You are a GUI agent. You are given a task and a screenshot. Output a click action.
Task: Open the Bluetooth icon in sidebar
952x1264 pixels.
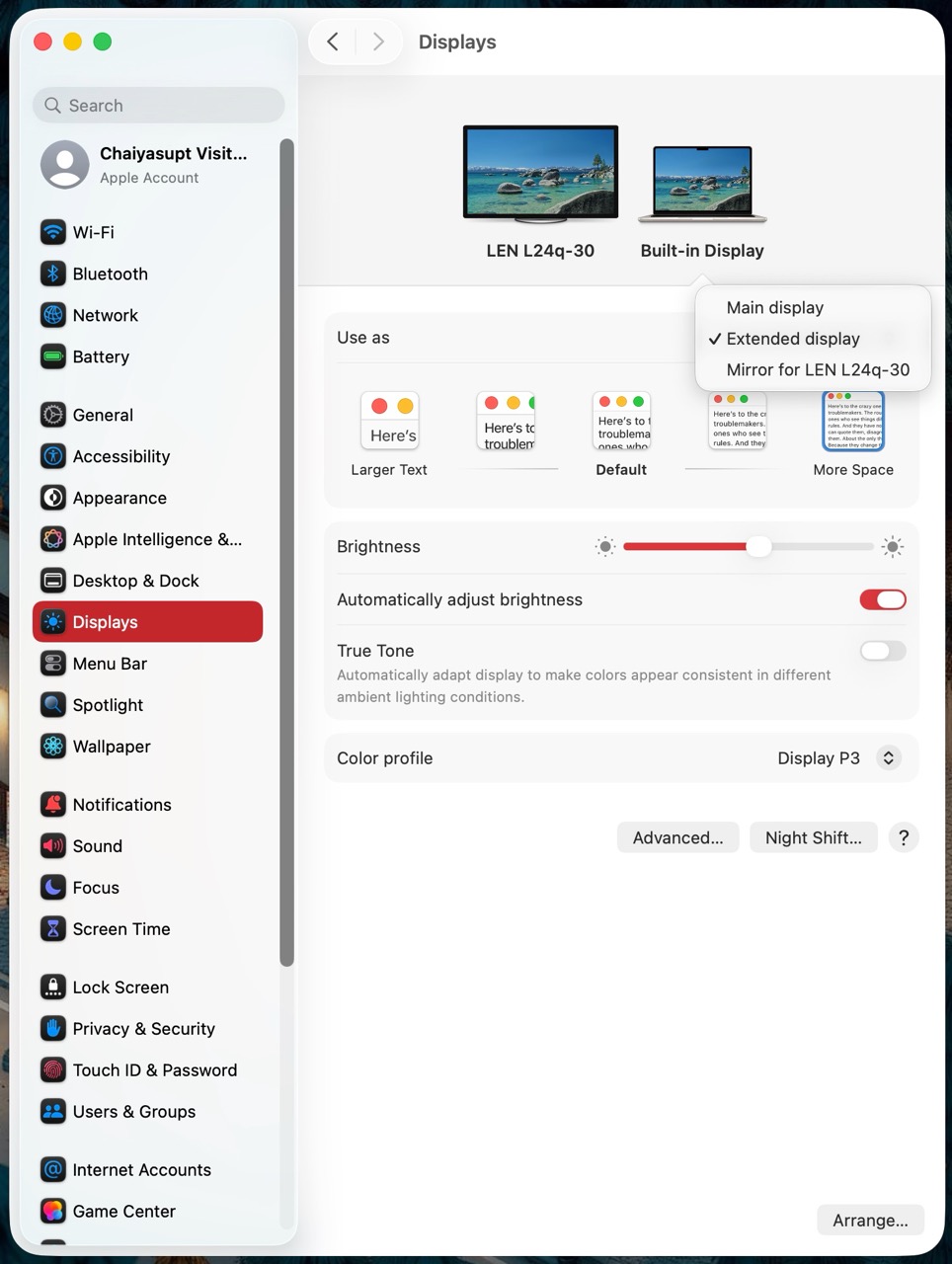coord(53,274)
